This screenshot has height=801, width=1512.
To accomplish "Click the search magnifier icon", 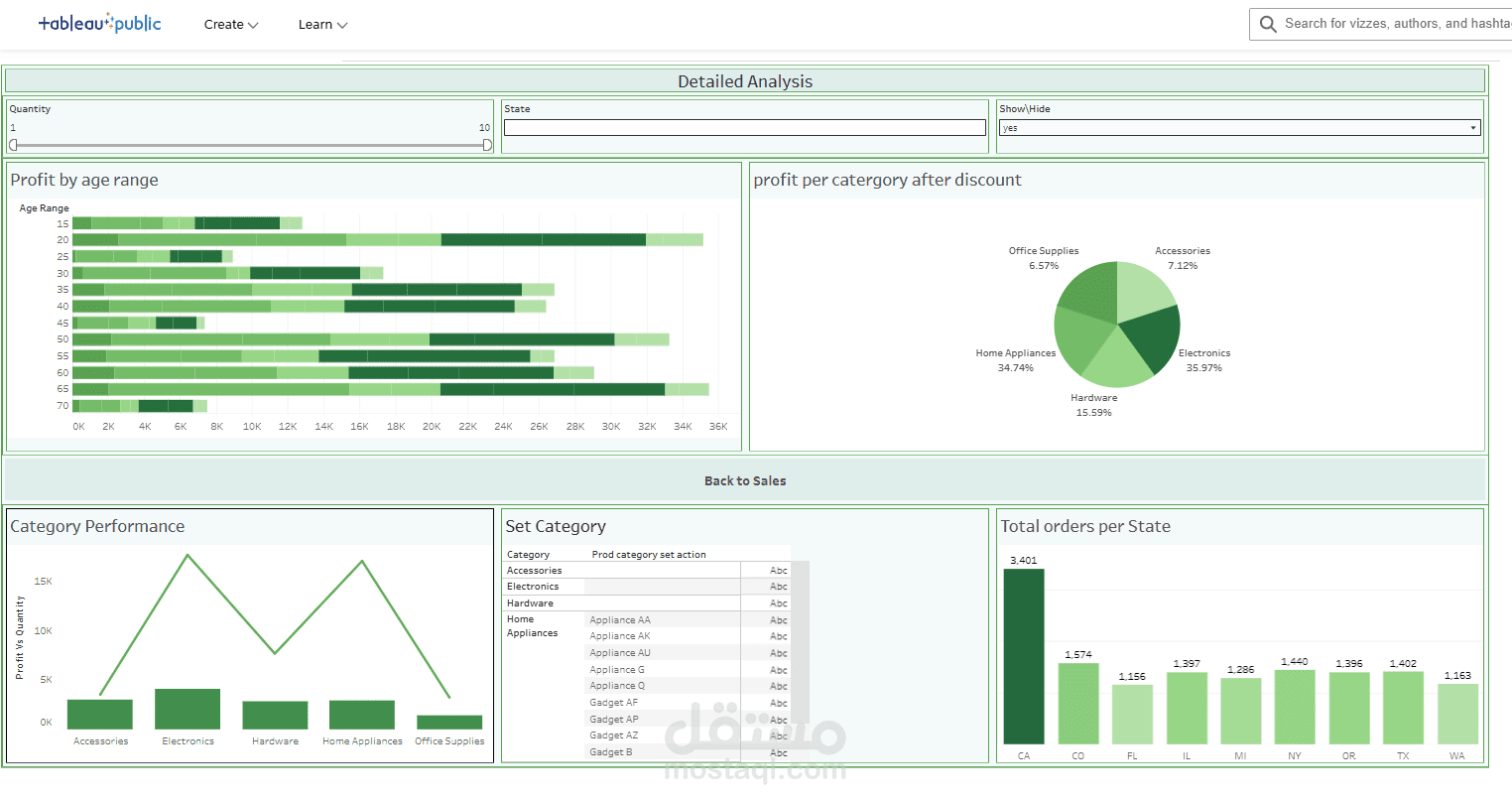I will coord(1268,24).
